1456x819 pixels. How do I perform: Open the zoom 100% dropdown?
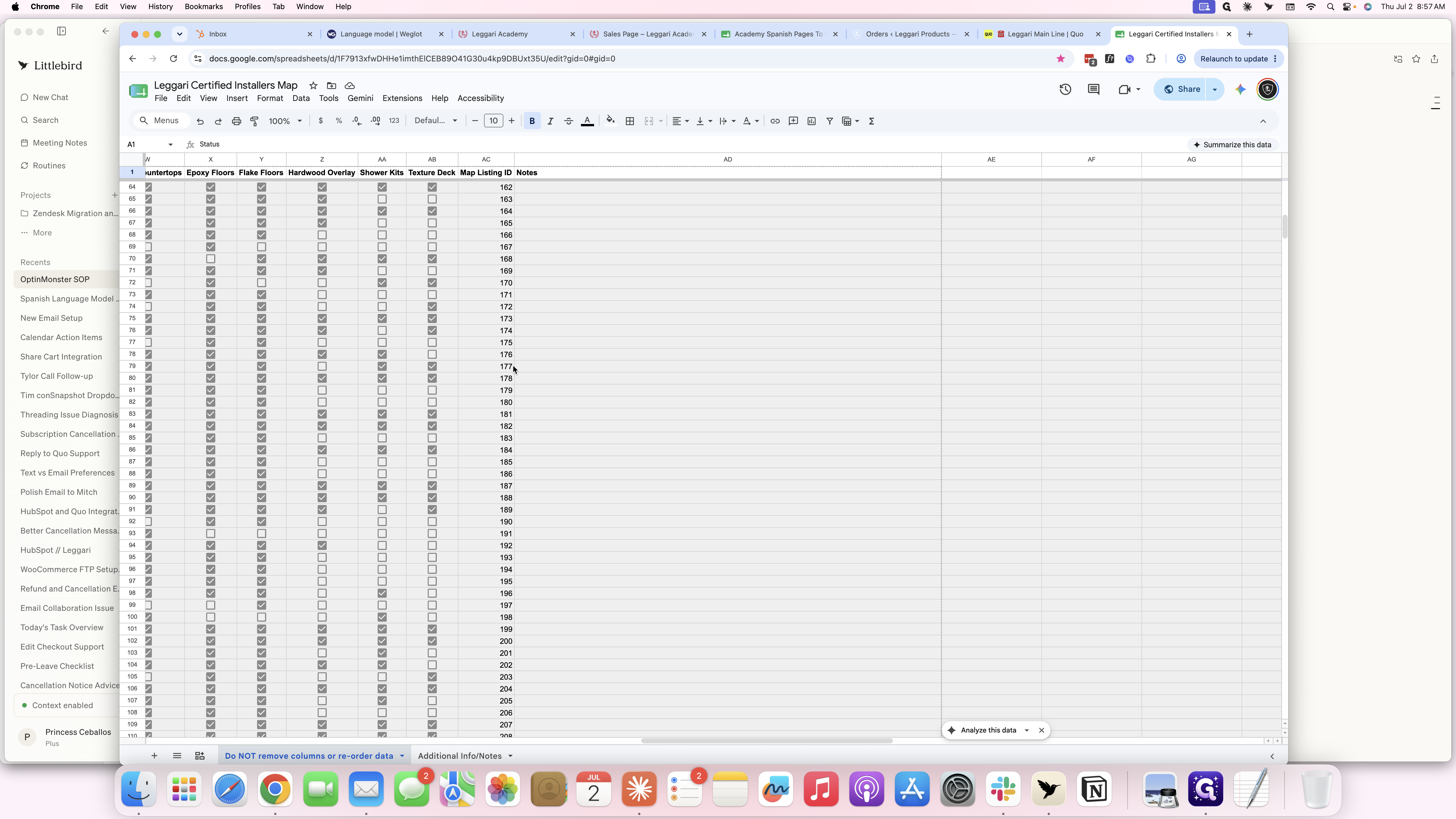[x=286, y=121]
